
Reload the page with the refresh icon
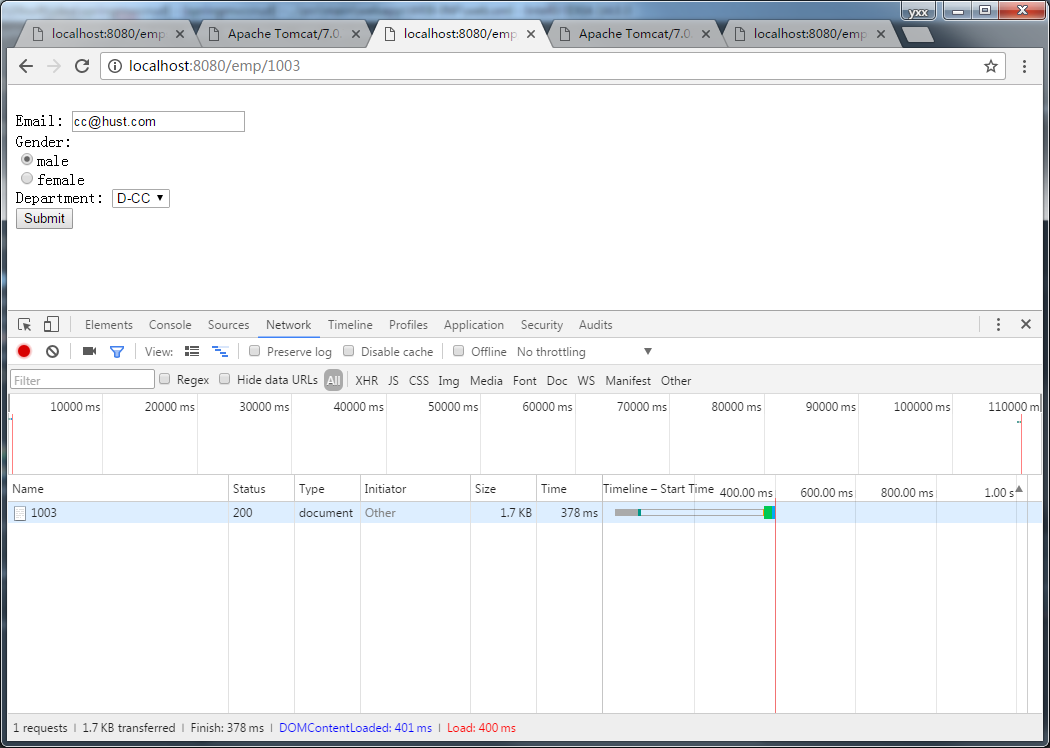coord(82,66)
